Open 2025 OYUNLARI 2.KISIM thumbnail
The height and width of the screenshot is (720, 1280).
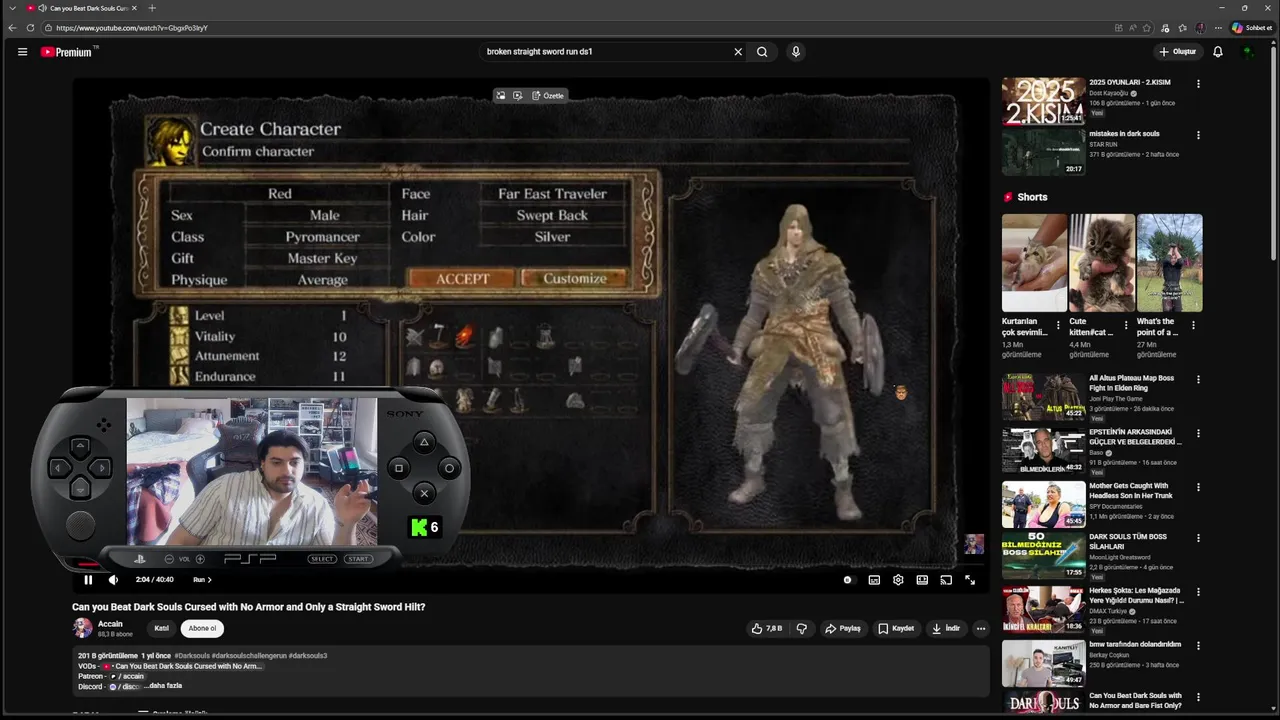(1043, 100)
